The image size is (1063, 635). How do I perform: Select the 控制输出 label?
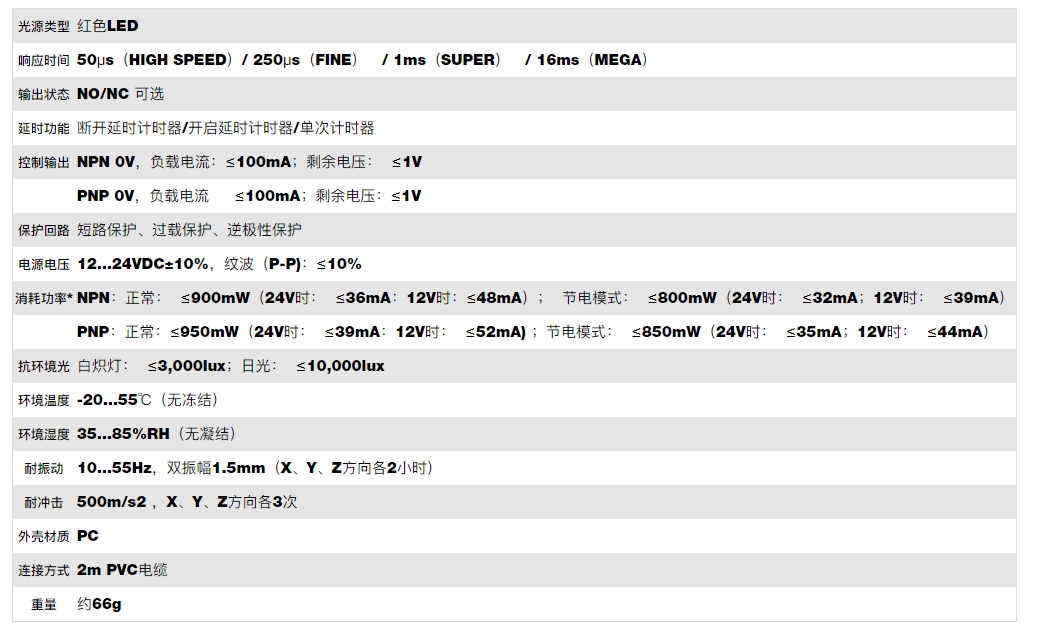(43, 162)
